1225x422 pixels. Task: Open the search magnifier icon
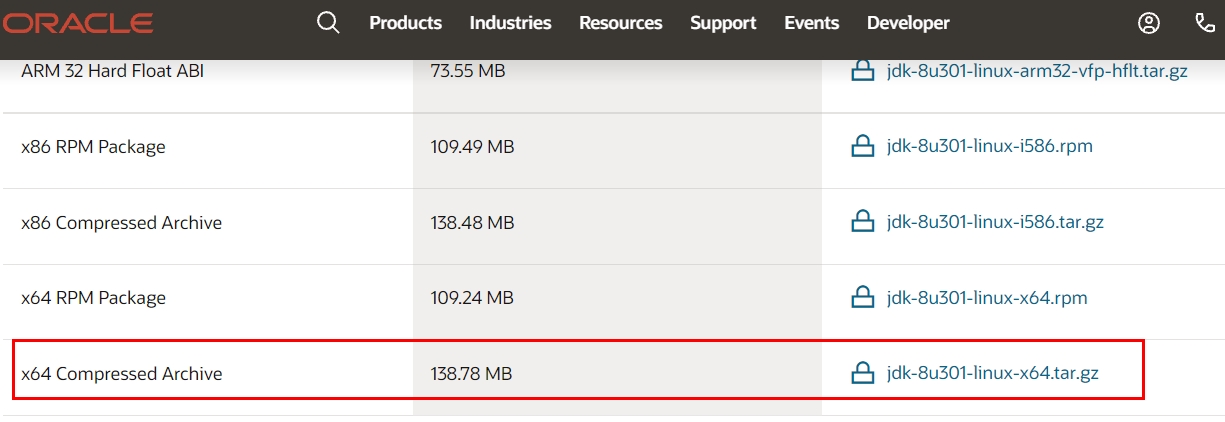pos(328,22)
